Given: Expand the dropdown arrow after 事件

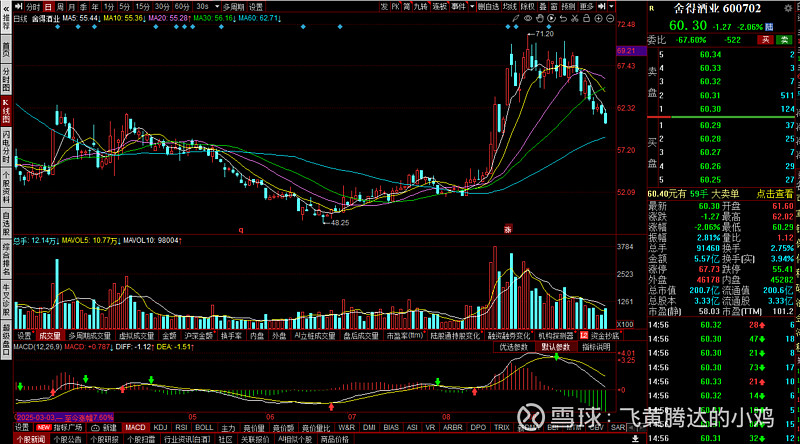Looking at the screenshot, I should pos(472,7).
